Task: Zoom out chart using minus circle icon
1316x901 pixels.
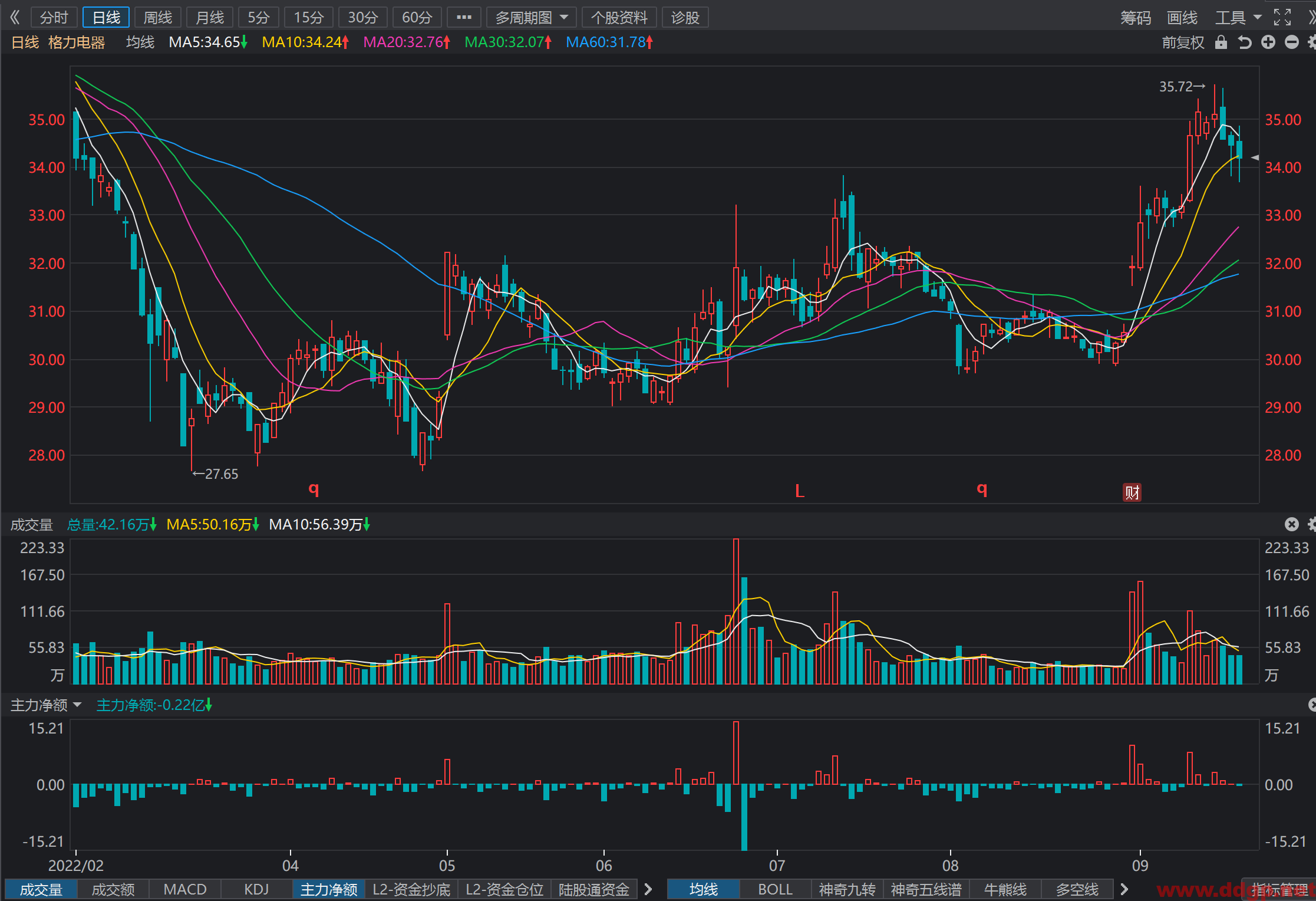Action: (1292, 42)
